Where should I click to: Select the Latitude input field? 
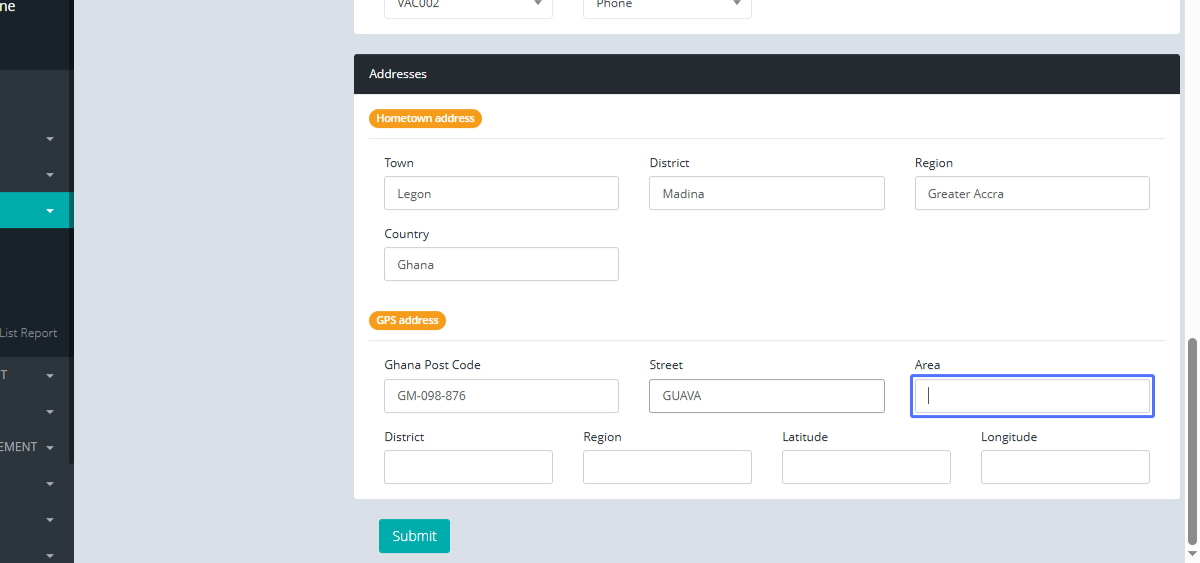866,467
